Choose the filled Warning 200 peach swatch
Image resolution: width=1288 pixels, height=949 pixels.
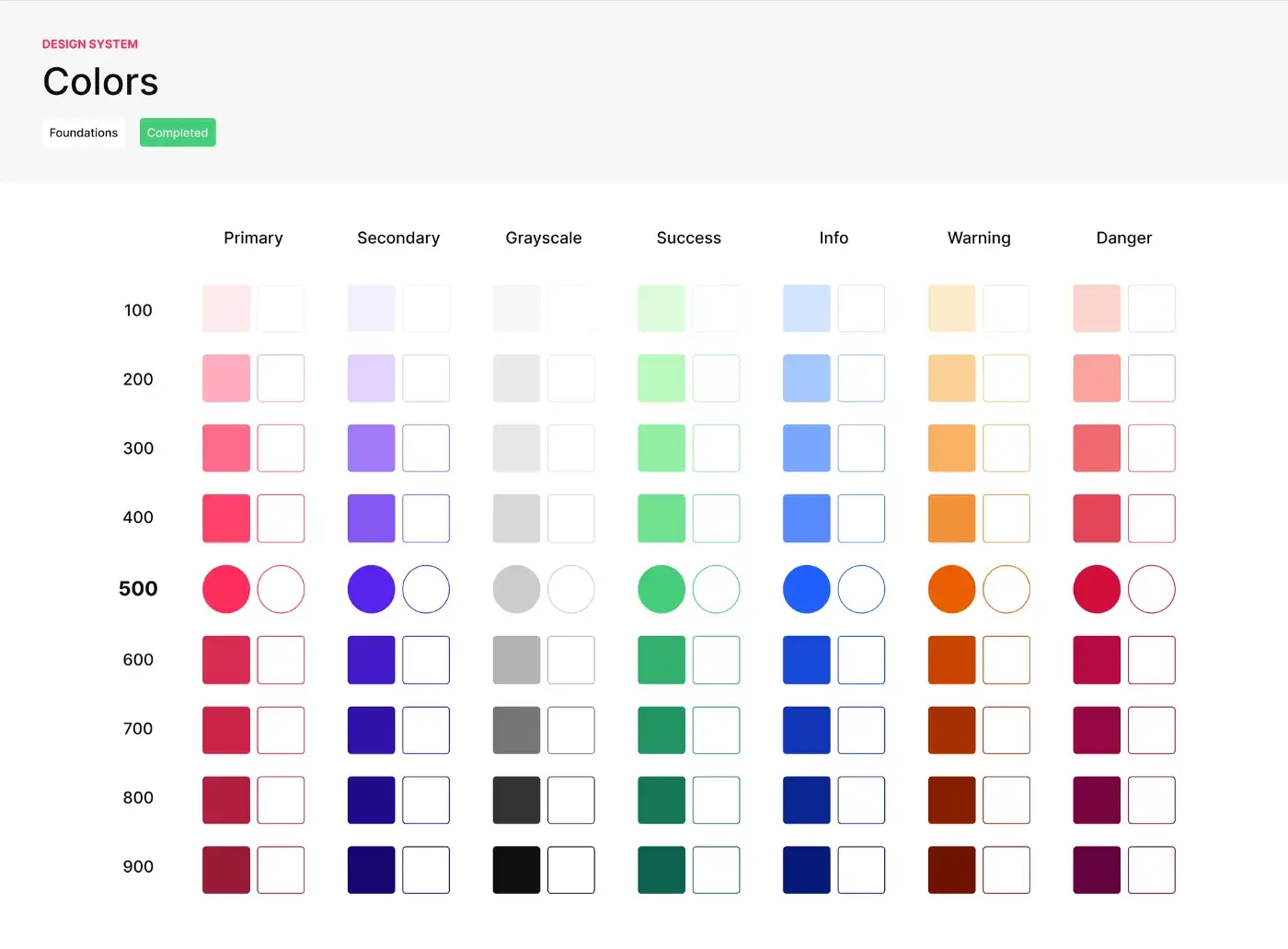(952, 378)
